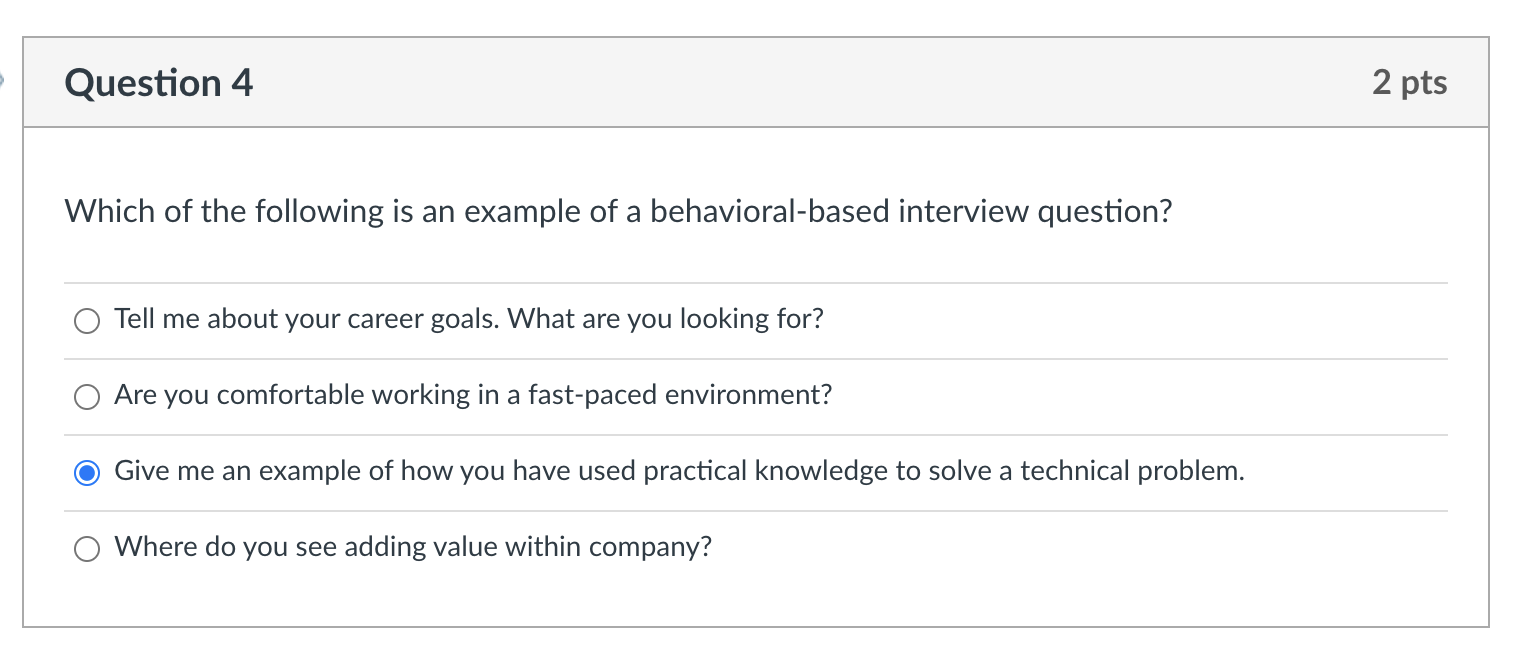
Task: Select the career goals radio button
Action: tap(87, 320)
